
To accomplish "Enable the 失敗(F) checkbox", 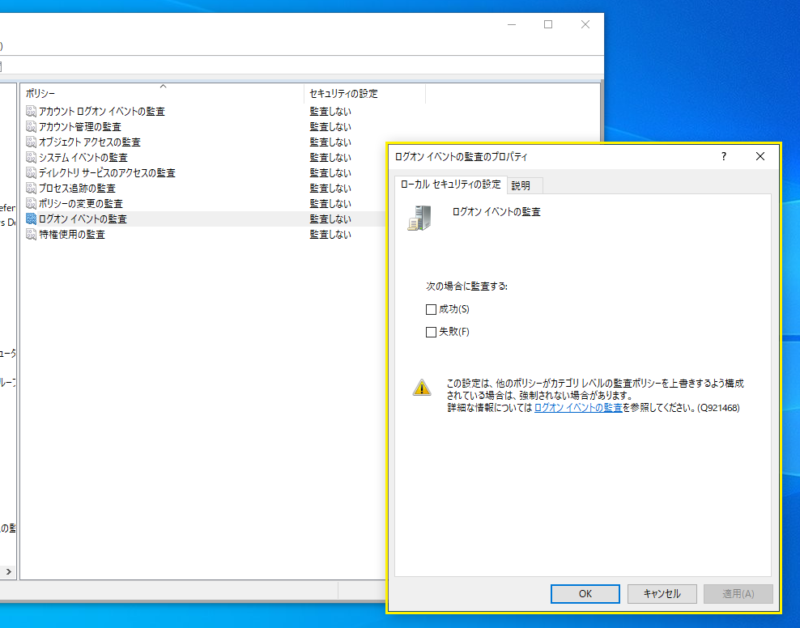I will tap(431, 332).
